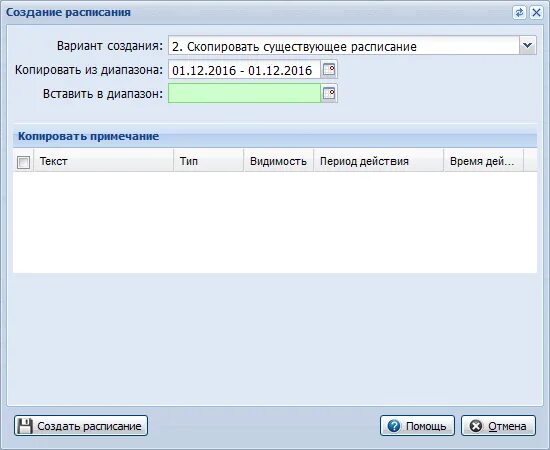This screenshot has width=550, height=450.
Task: Sort by the 'Видимость' column header
Action: (279, 161)
